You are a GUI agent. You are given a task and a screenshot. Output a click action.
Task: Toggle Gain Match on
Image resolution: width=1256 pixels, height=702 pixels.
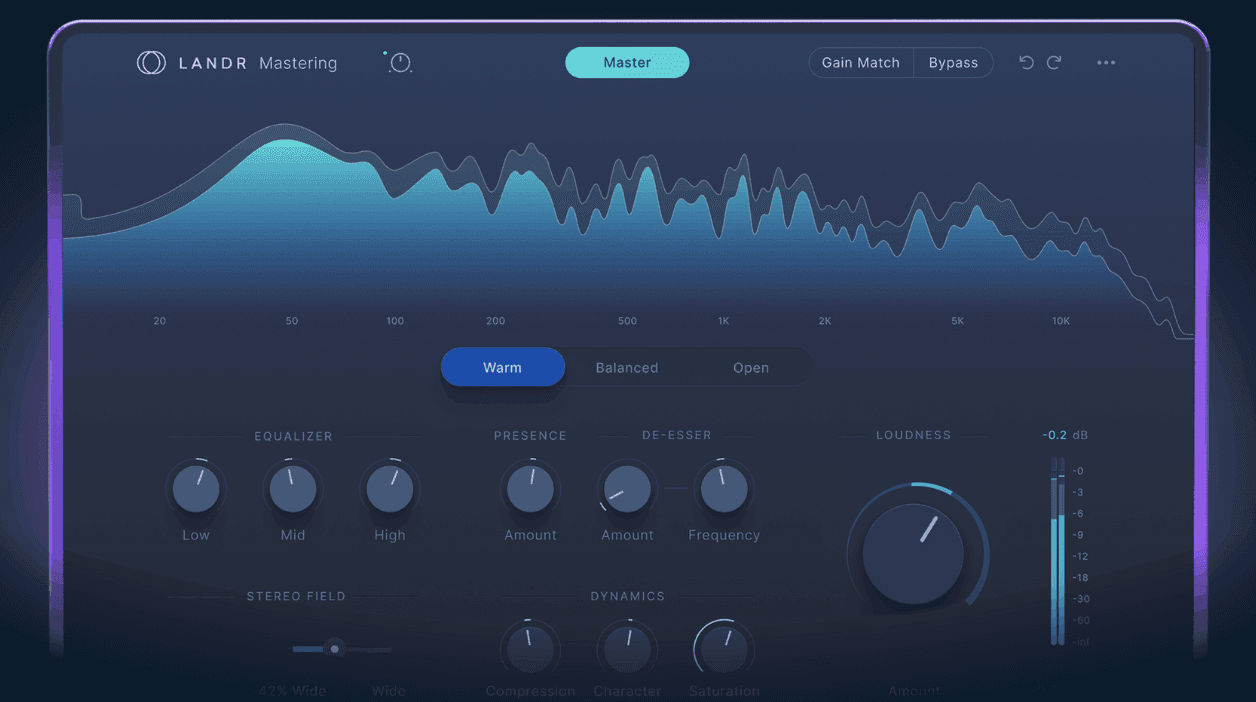tap(860, 62)
